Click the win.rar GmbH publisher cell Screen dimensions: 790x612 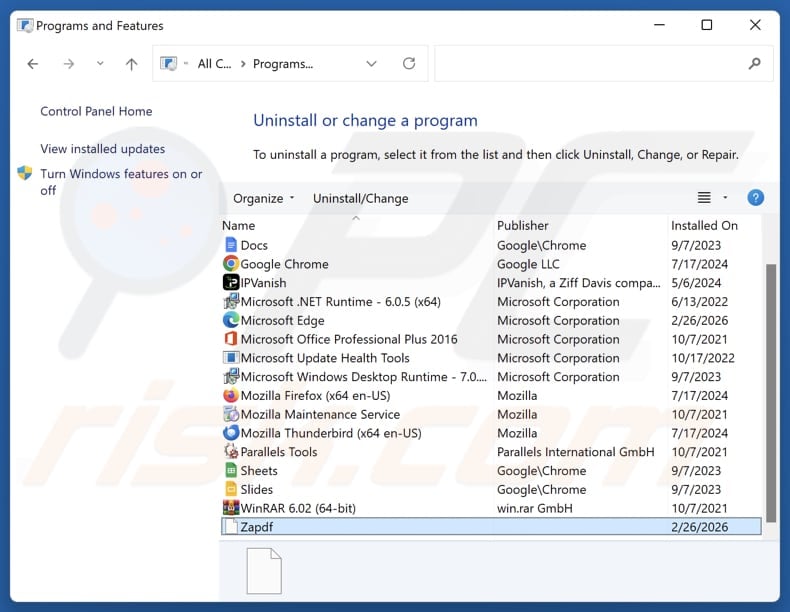click(x=535, y=508)
